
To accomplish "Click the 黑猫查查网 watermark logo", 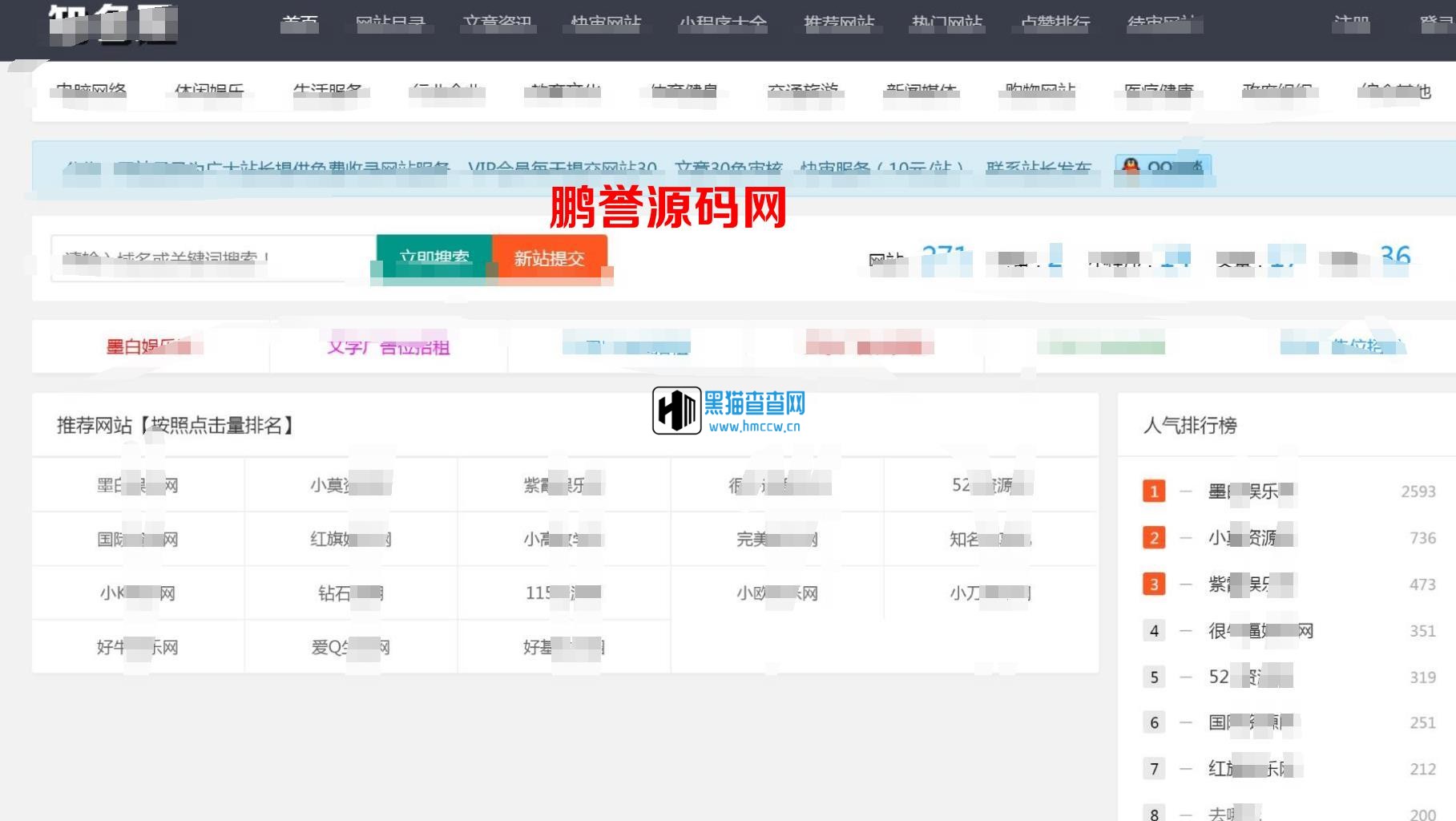I will 728,410.
